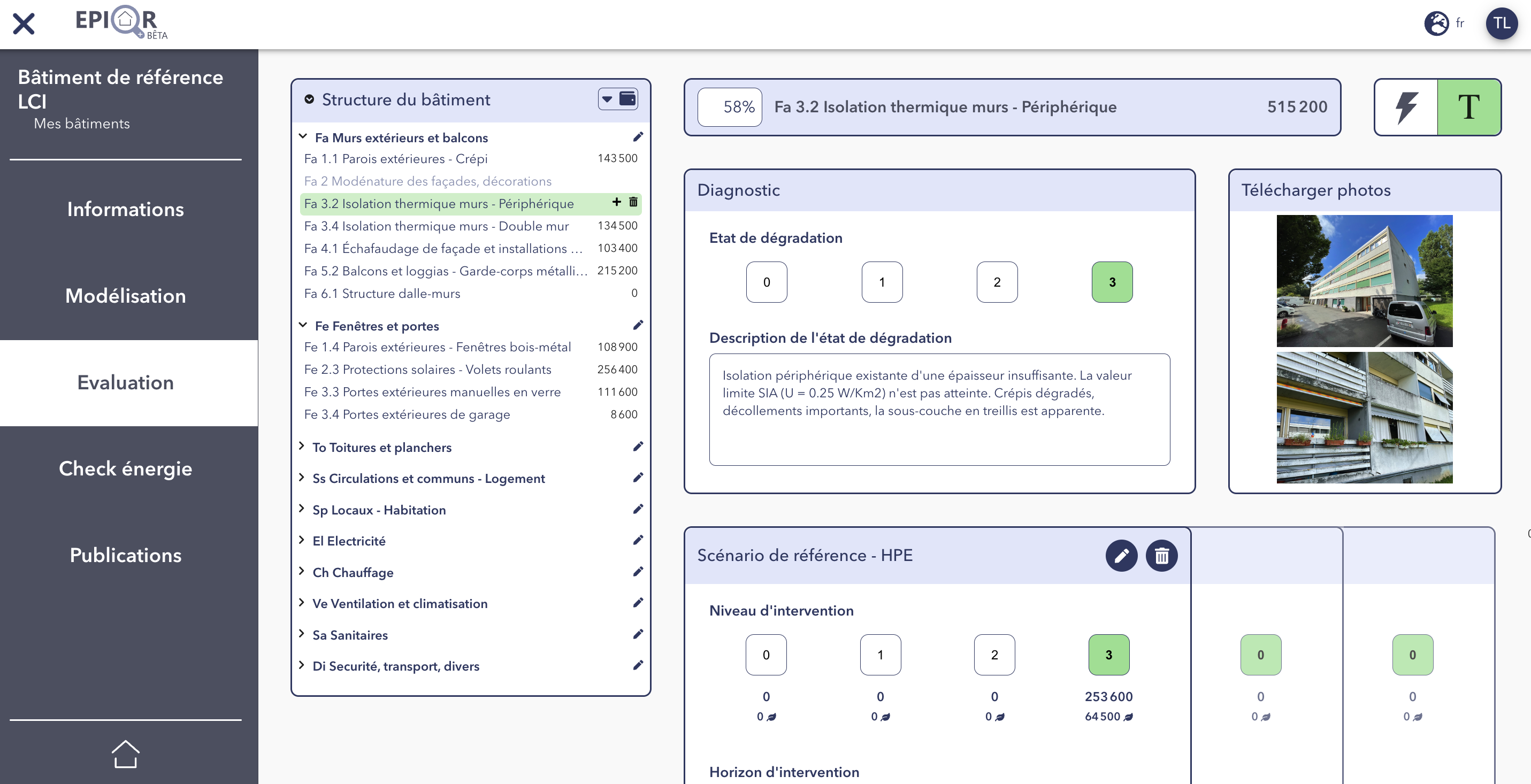Open the dropdown arrow in Structure header
Screen dimensions: 1531x784
[607, 99]
